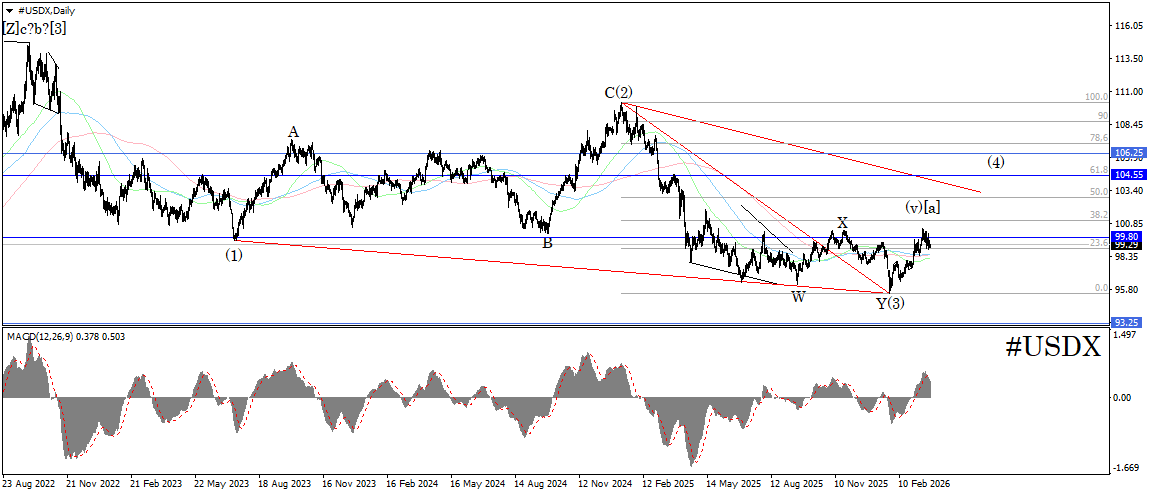
Task: Select the 104.55 blue price label
Action: coord(1125,175)
